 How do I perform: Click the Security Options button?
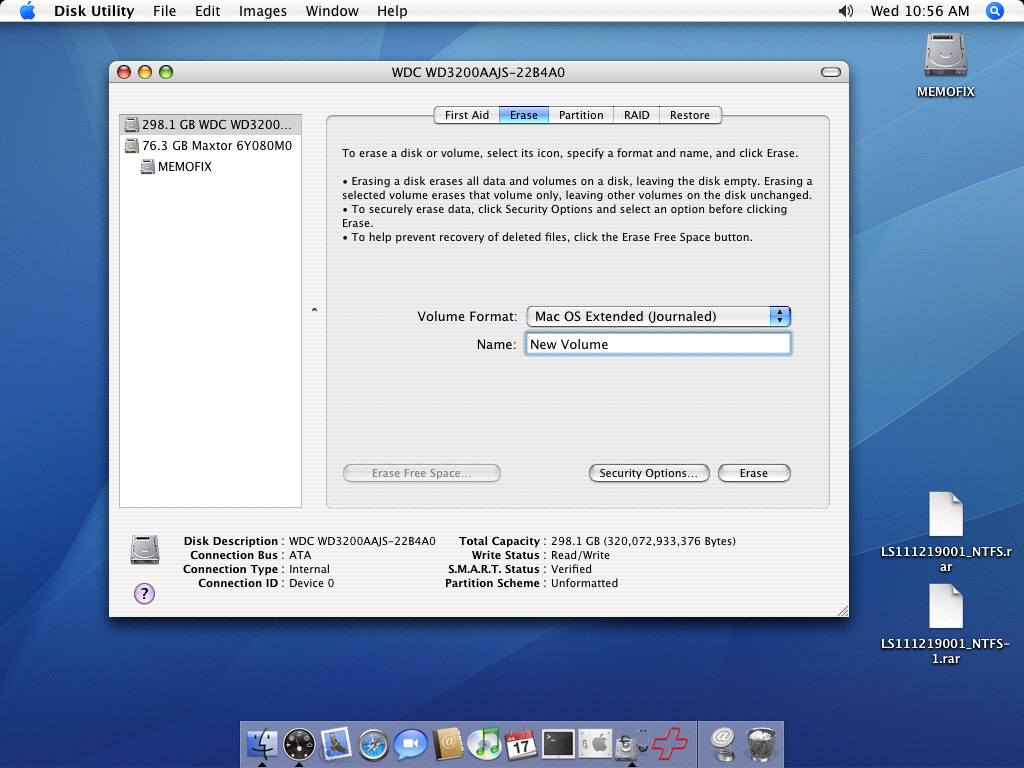(x=648, y=473)
